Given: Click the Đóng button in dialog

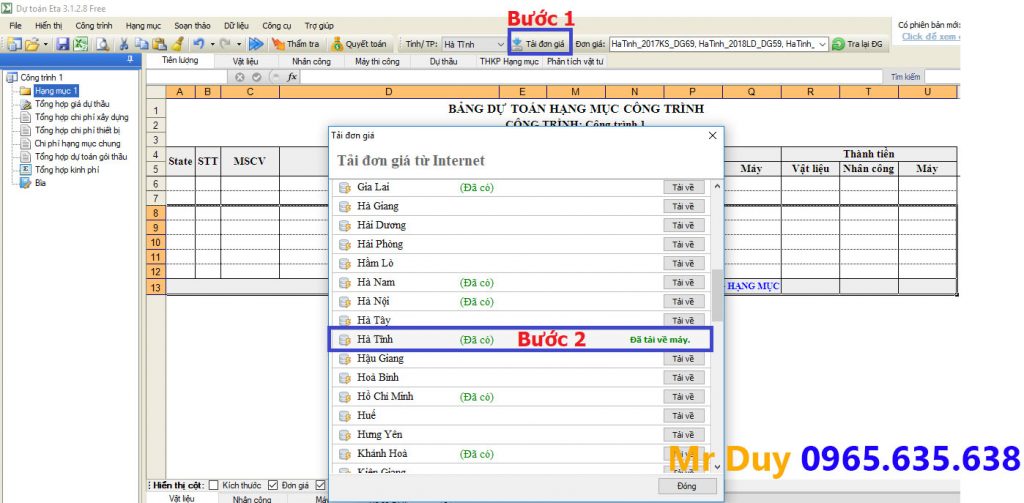Looking at the screenshot, I should pyautogui.click(x=686, y=486).
